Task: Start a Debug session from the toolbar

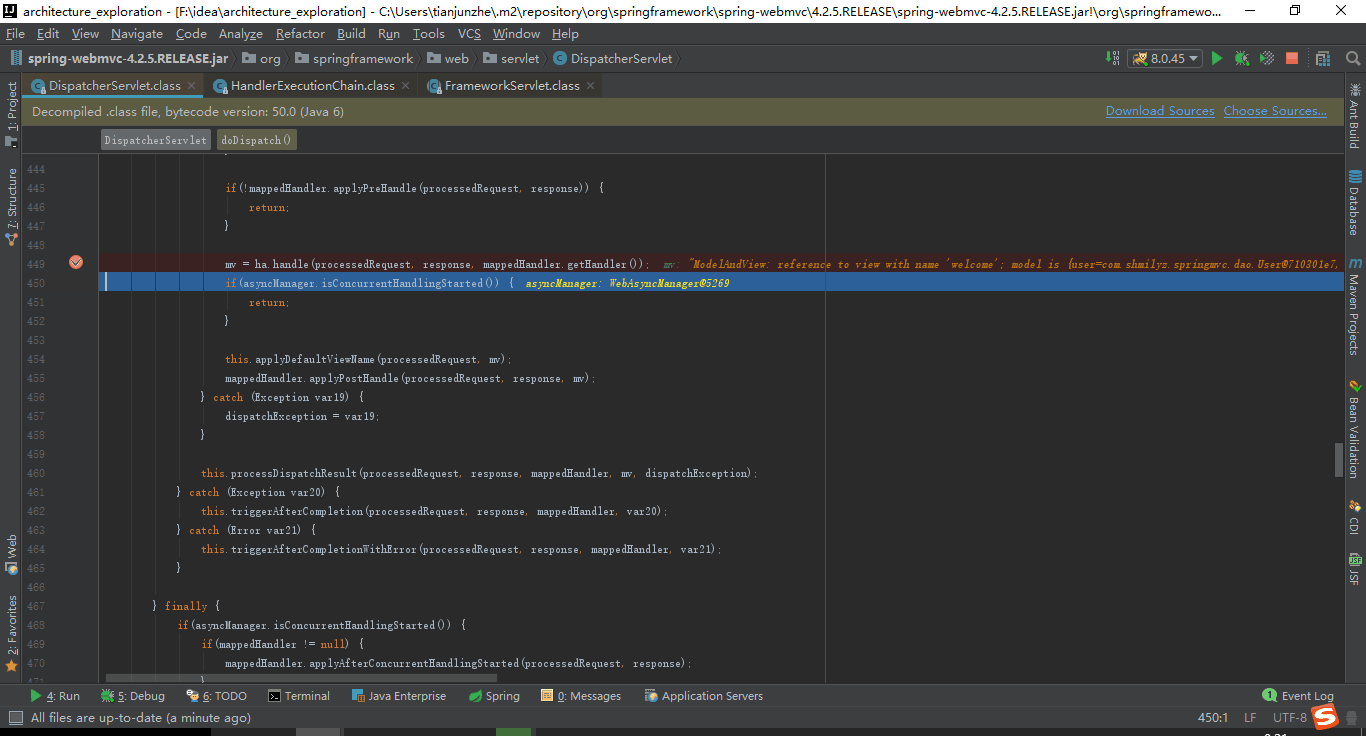Action: pos(1241,58)
